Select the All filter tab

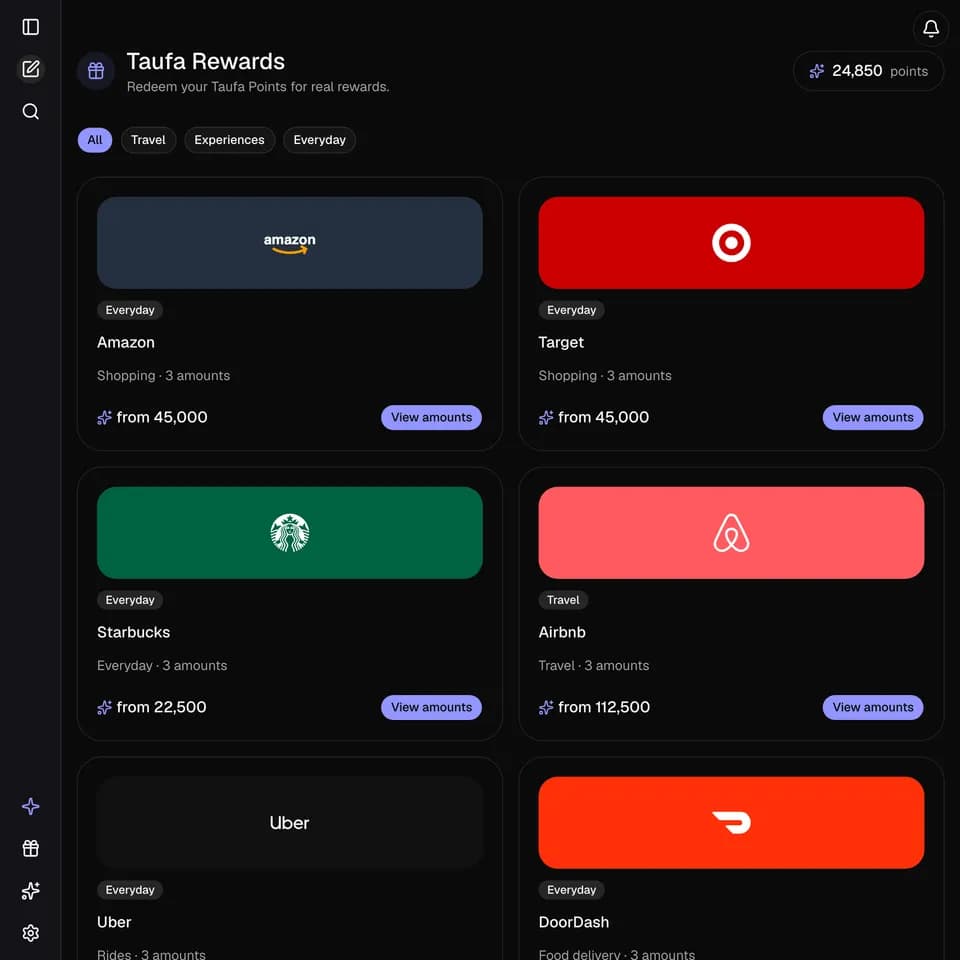(95, 140)
